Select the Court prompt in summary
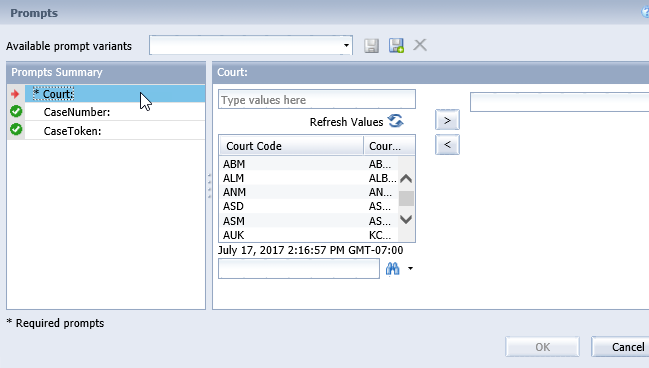649x368 pixels. pyautogui.click(x=115, y=94)
